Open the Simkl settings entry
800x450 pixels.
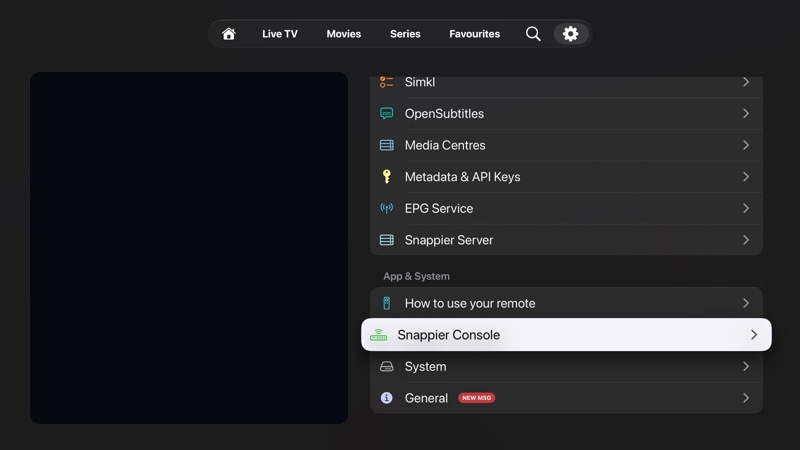click(566, 84)
